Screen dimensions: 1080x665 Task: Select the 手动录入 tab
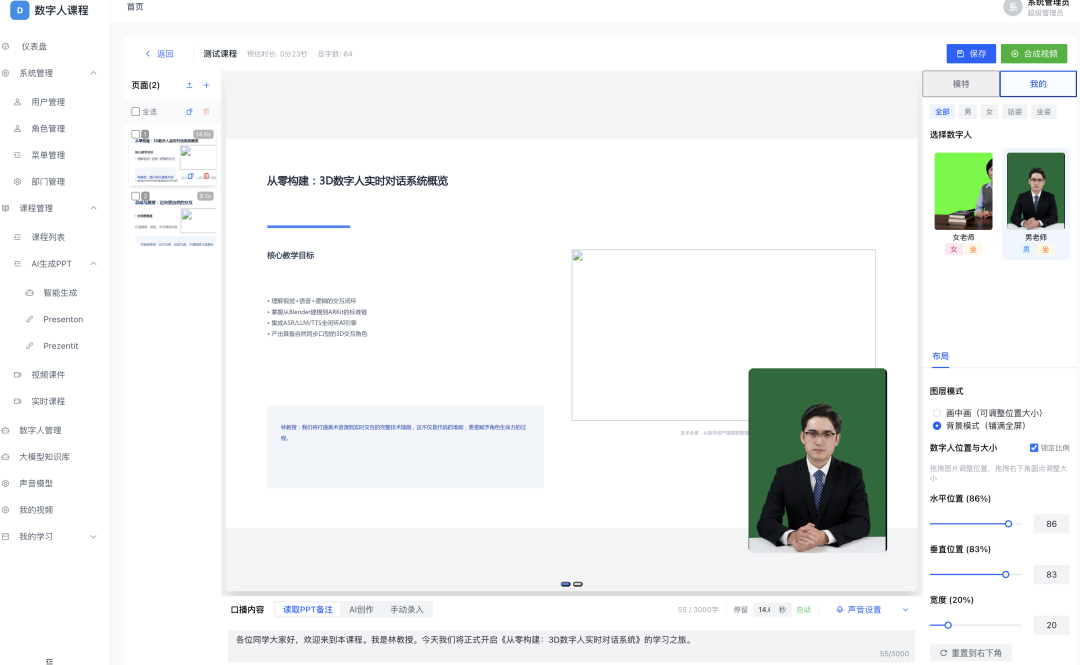coord(406,610)
